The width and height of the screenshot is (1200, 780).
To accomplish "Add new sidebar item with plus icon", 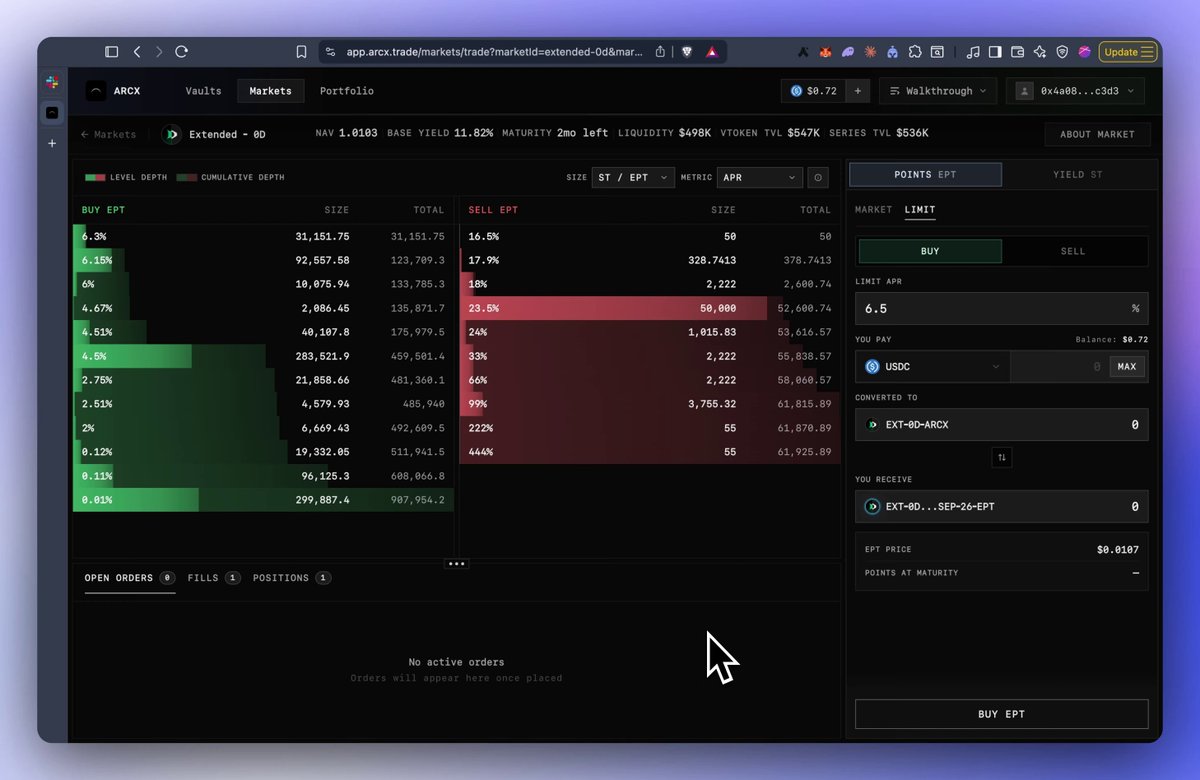I will click(52, 143).
